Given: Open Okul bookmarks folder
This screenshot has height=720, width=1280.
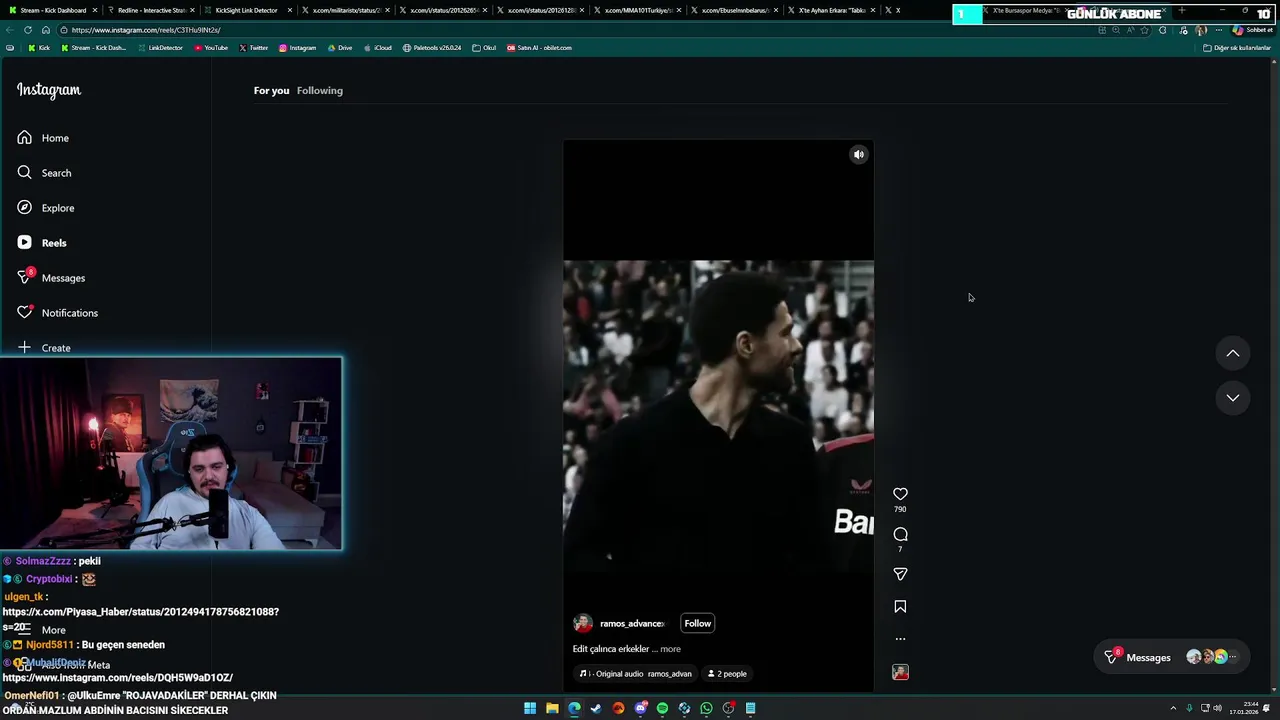Looking at the screenshot, I should coord(484,48).
